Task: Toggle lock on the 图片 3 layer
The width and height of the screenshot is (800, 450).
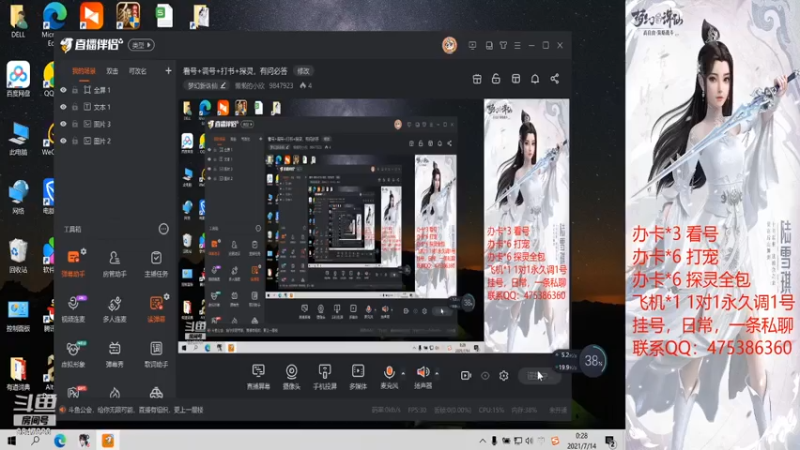Action: point(75,123)
